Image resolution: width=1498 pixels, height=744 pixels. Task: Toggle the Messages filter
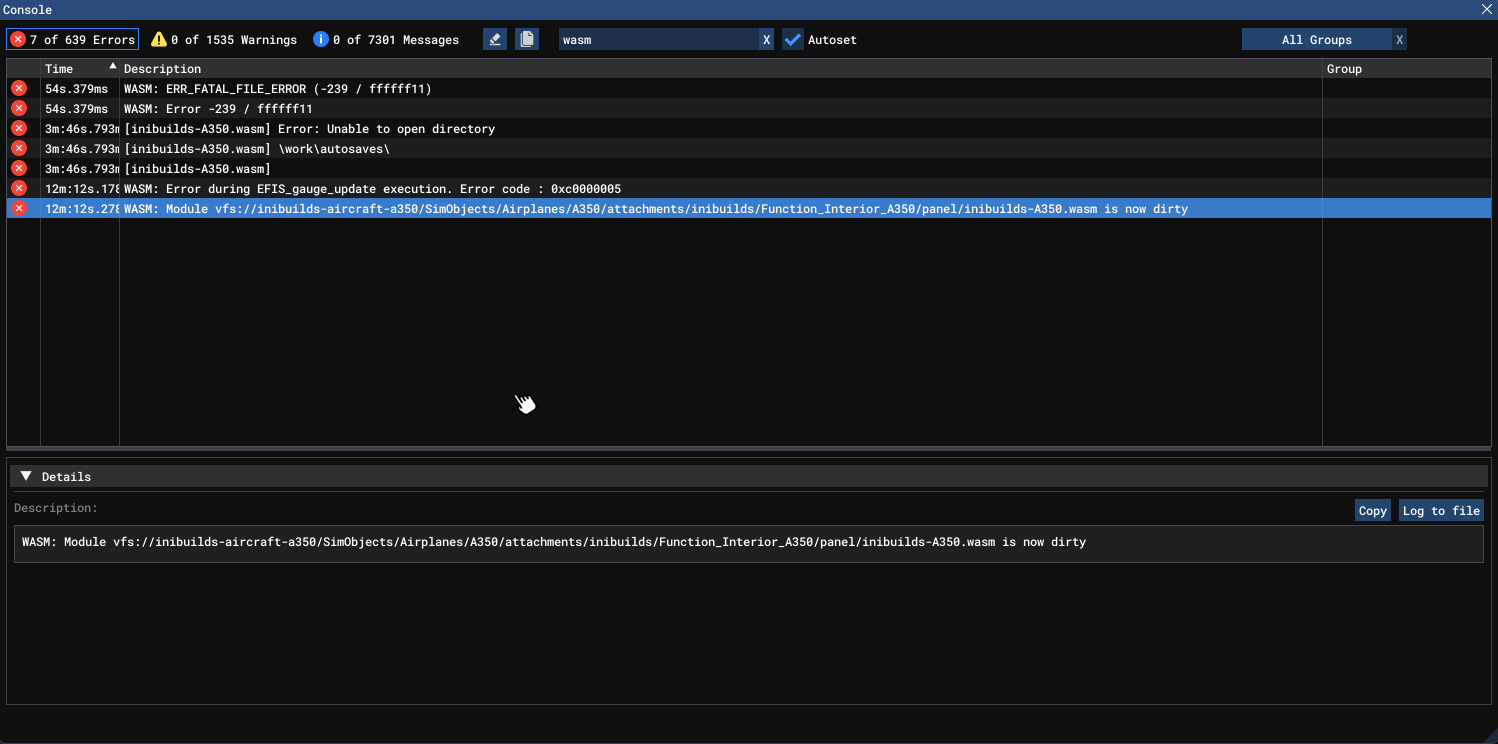pyautogui.click(x=386, y=40)
